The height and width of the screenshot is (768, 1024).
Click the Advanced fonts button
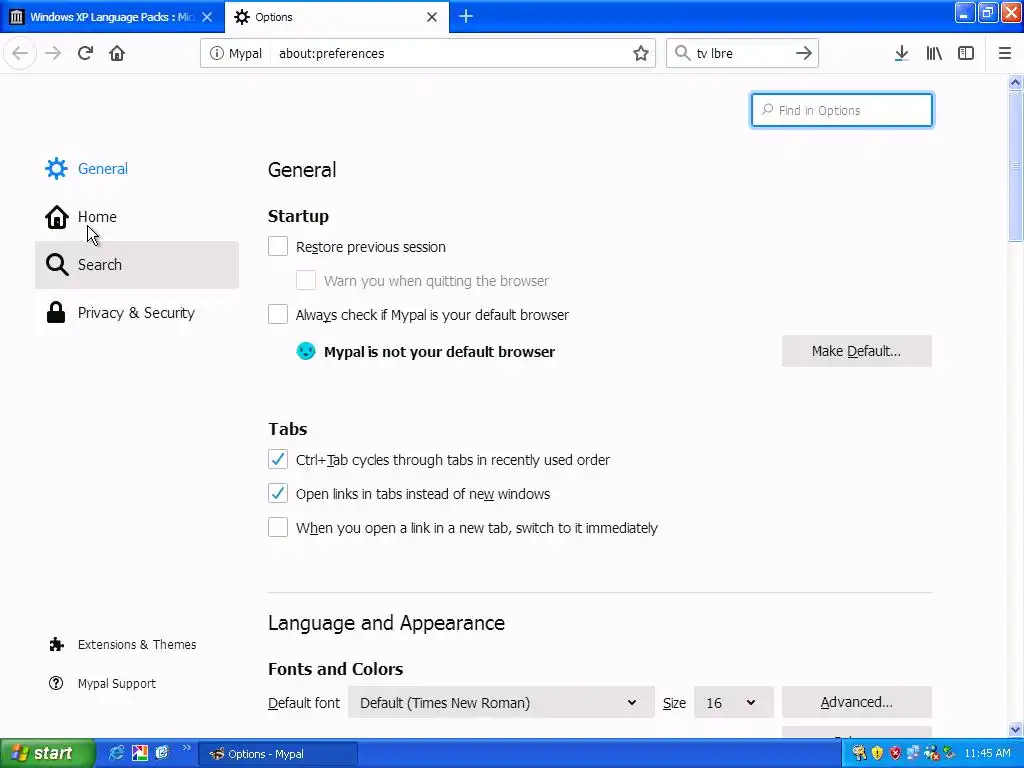tap(856, 702)
